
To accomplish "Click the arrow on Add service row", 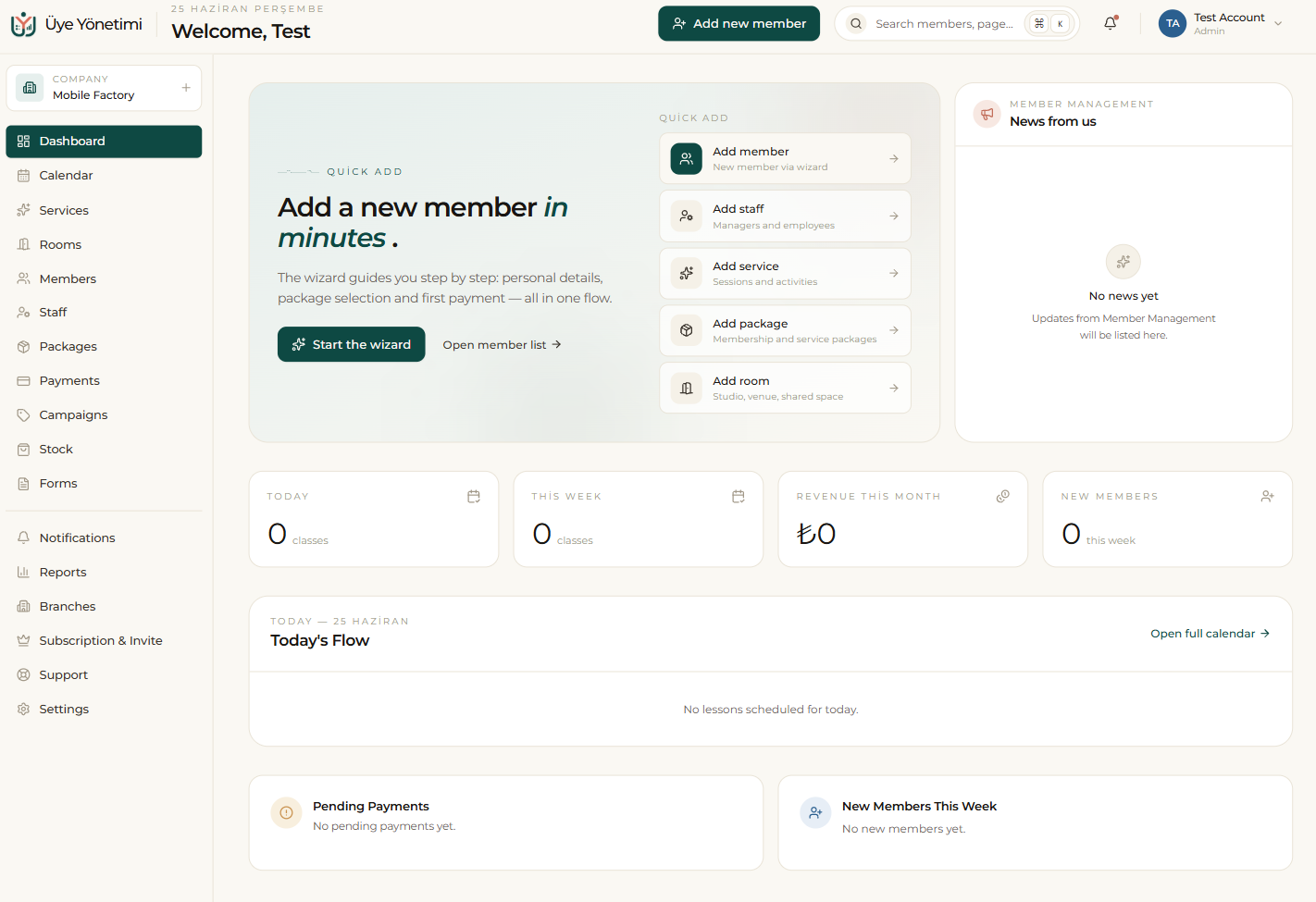I will [894, 273].
